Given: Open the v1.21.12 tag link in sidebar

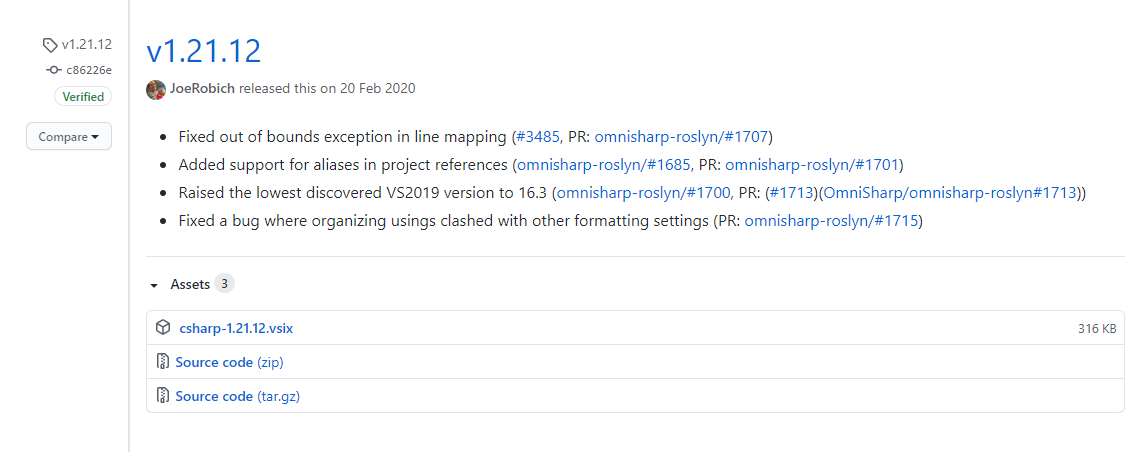Looking at the screenshot, I should pos(86,45).
